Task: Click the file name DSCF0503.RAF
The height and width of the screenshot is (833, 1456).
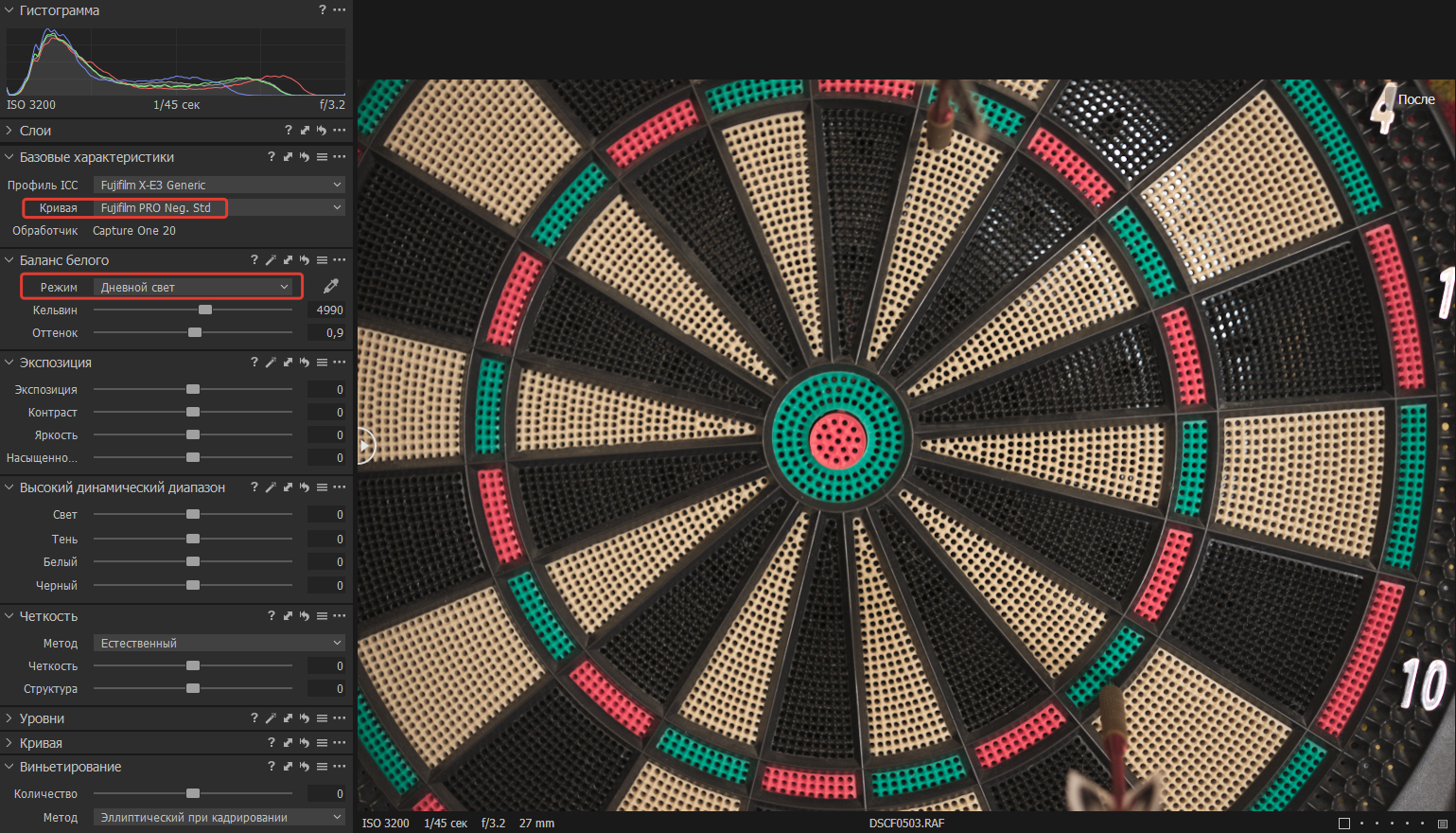Action: [x=906, y=824]
